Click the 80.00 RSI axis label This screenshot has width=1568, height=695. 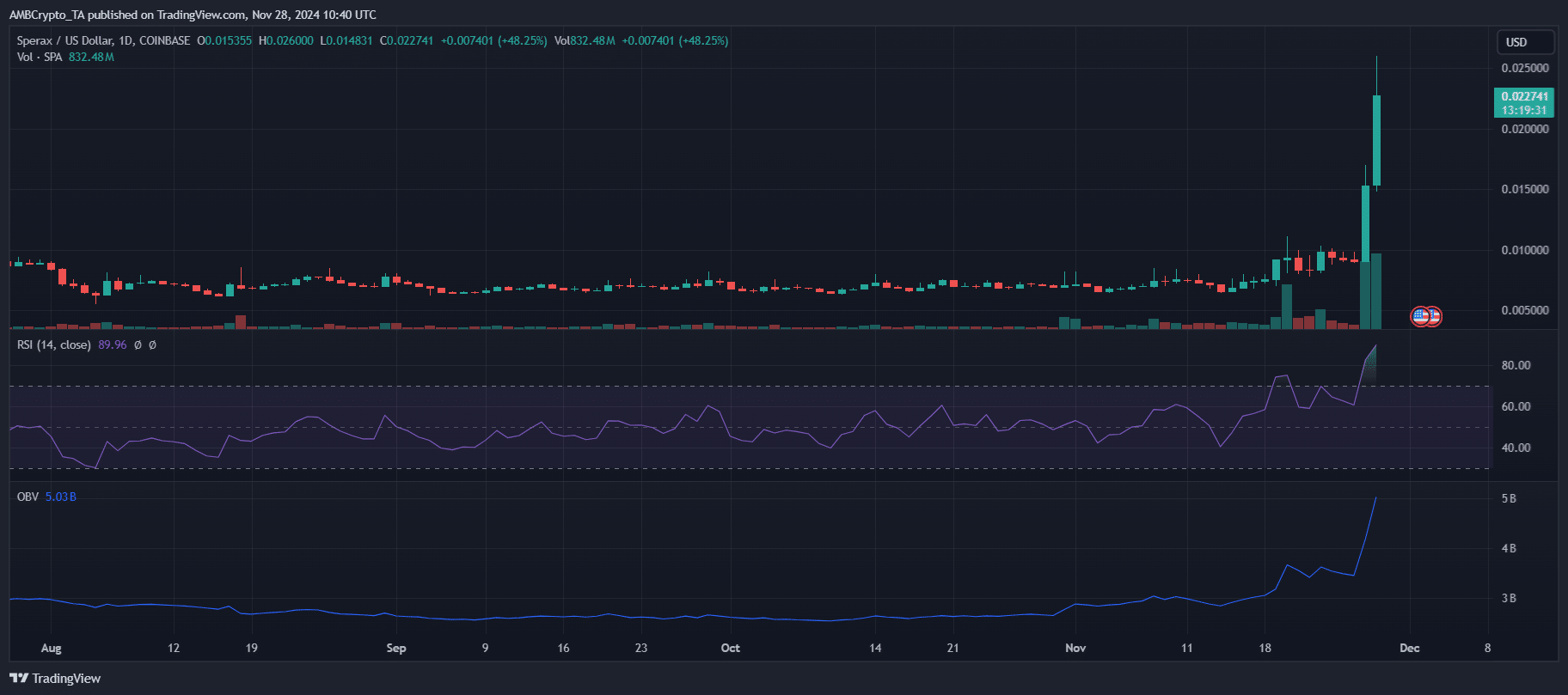coord(1516,365)
